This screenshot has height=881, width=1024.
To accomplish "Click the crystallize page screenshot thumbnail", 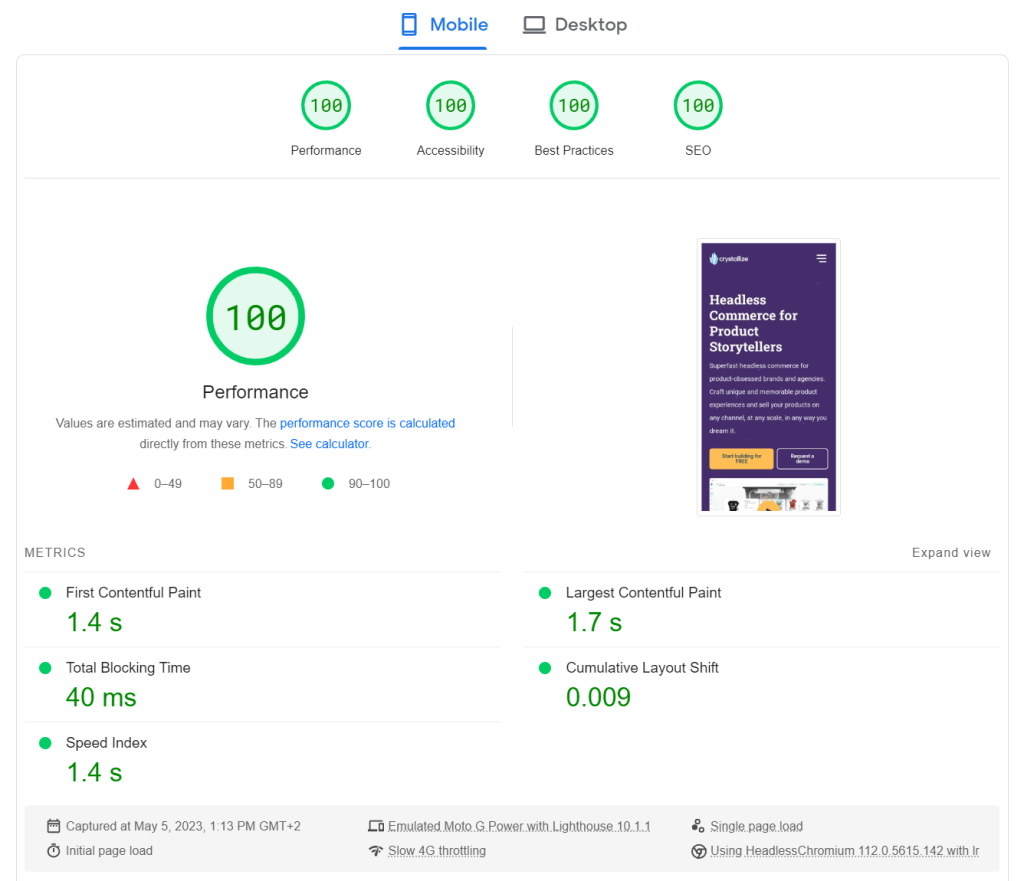I will coord(768,377).
